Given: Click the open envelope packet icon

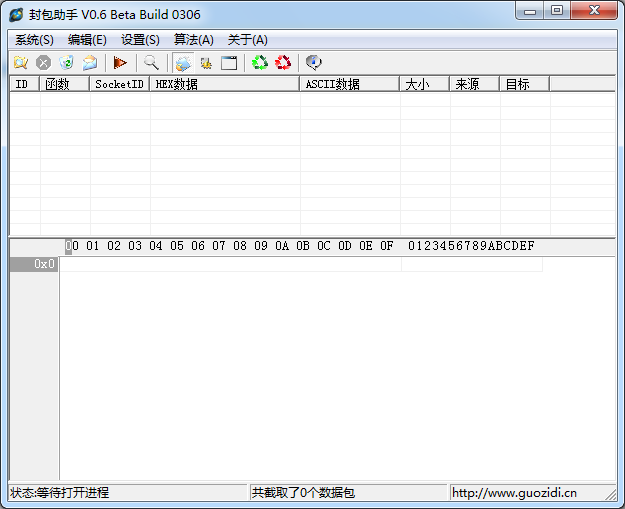Looking at the screenshot, I should pos(90,63).
